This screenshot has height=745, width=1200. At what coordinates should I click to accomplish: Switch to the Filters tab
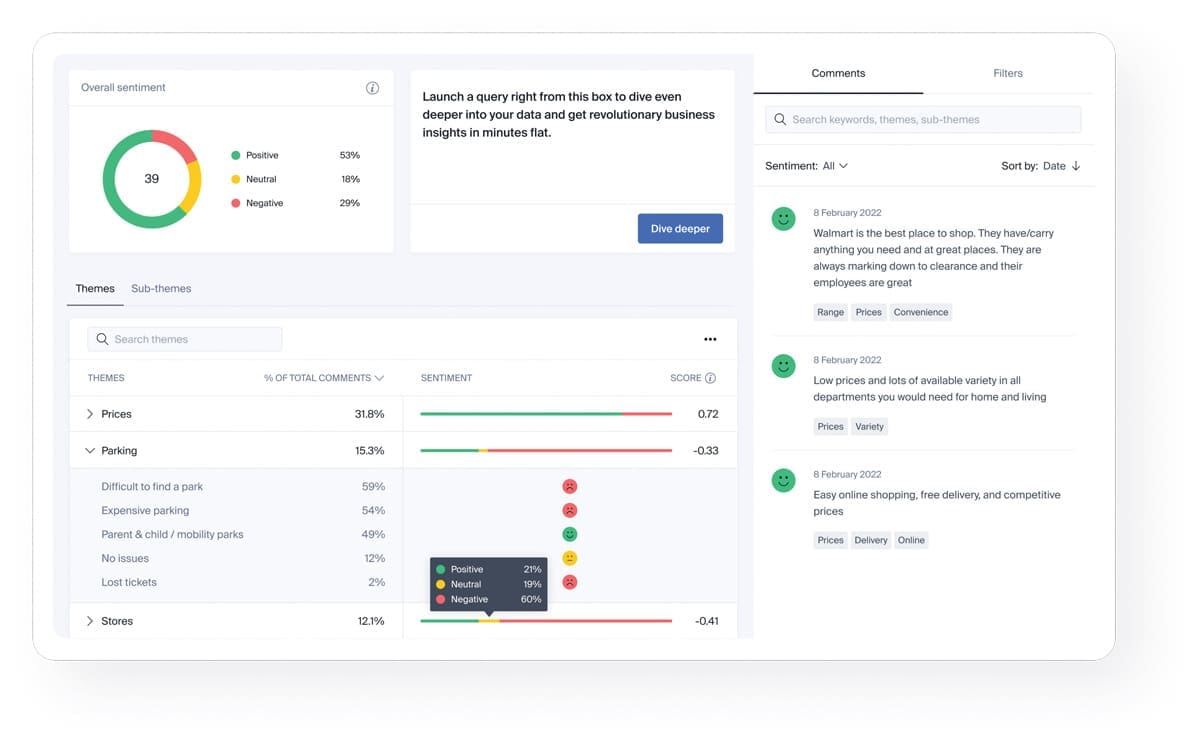1007,73
